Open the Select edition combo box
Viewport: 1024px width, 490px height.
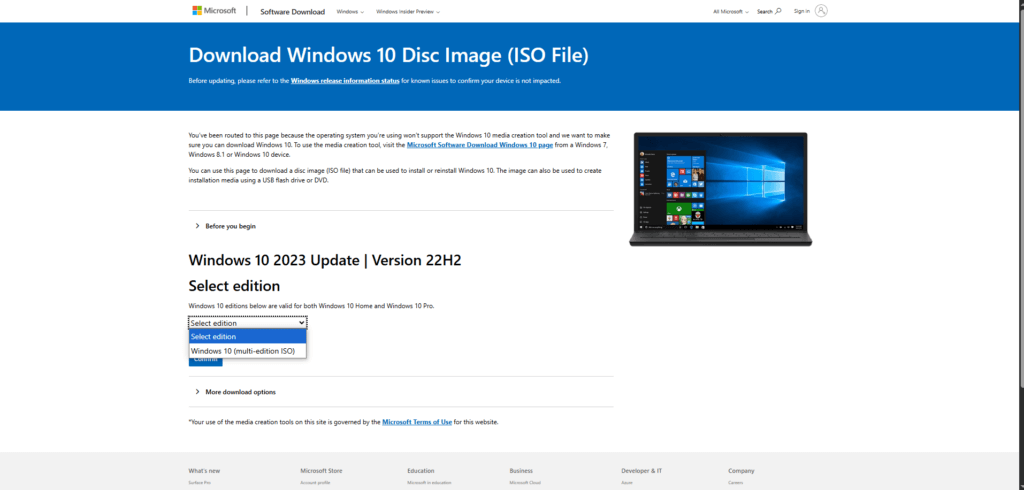[248, 323]
